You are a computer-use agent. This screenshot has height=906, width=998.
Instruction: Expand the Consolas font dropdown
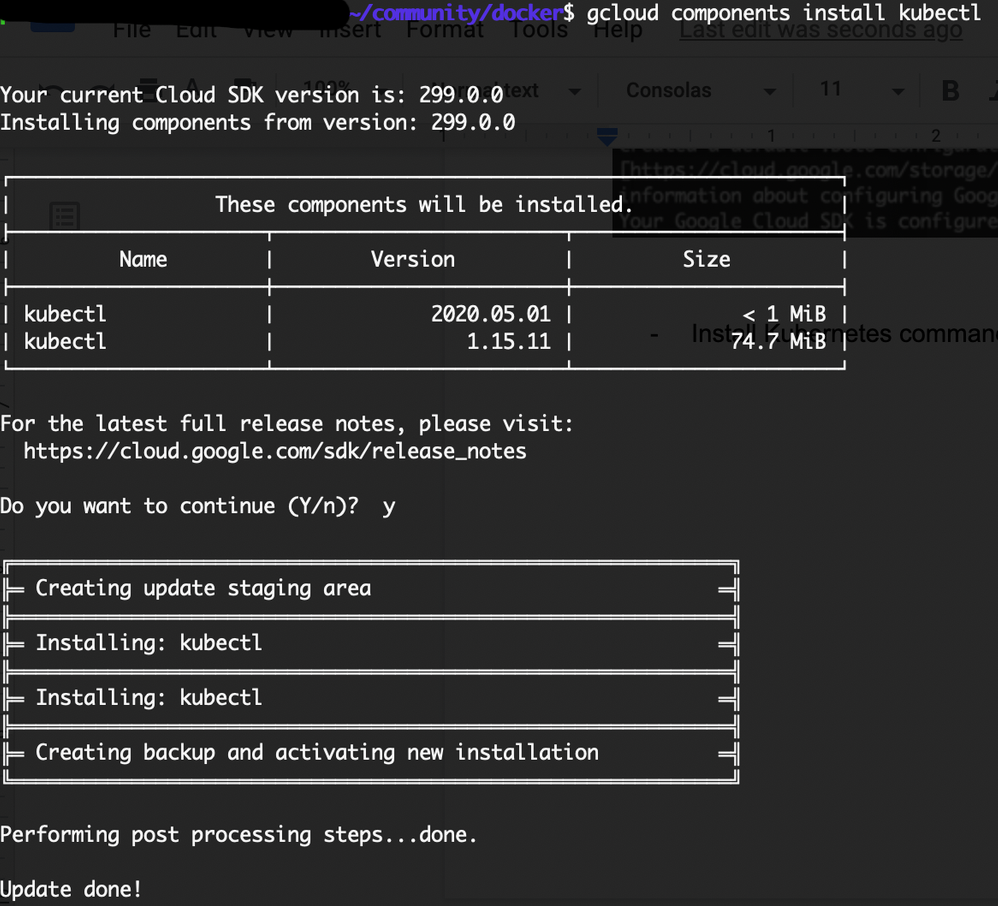pyautogui.click(x=700, y=90)
